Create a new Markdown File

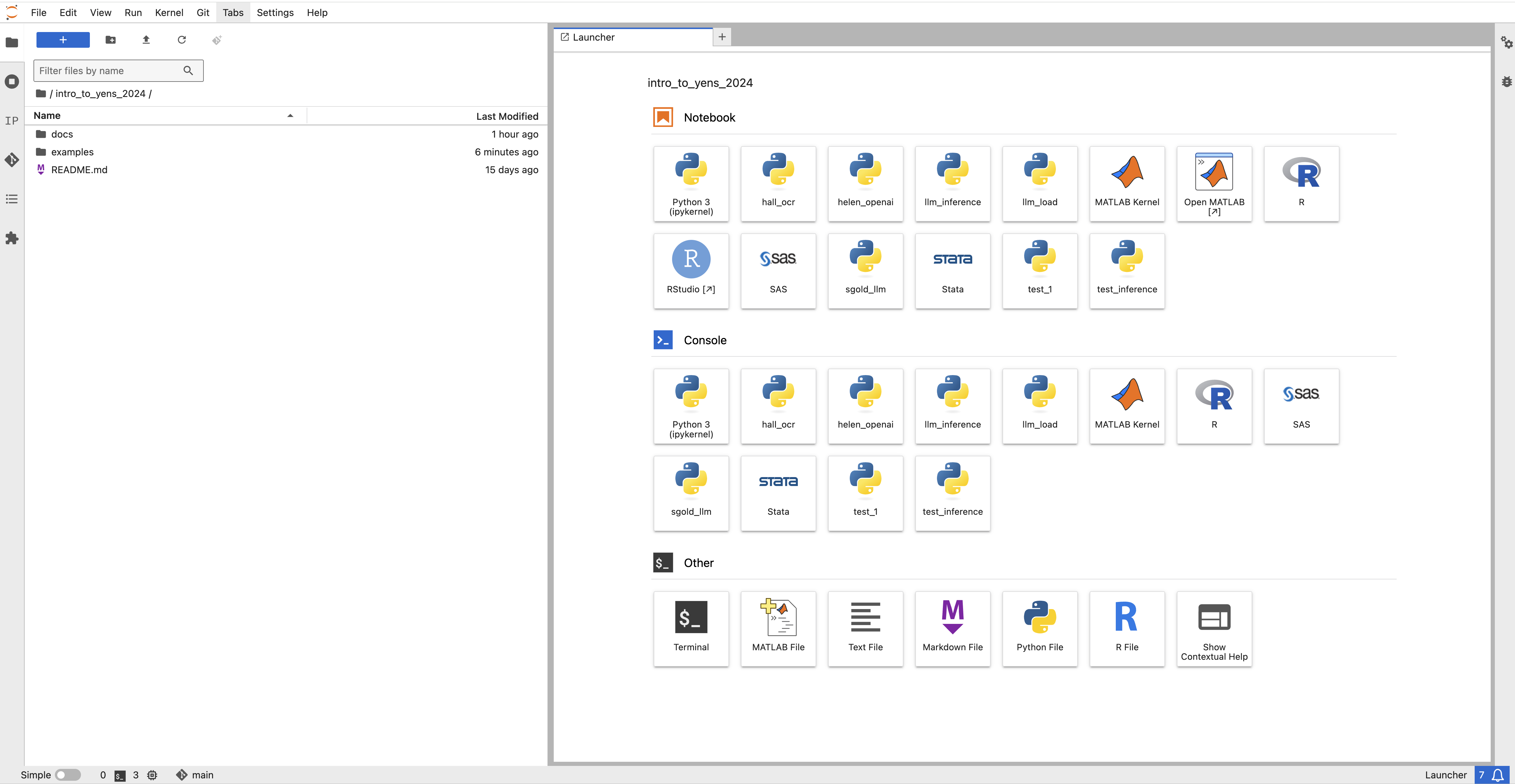click(953, 628)
